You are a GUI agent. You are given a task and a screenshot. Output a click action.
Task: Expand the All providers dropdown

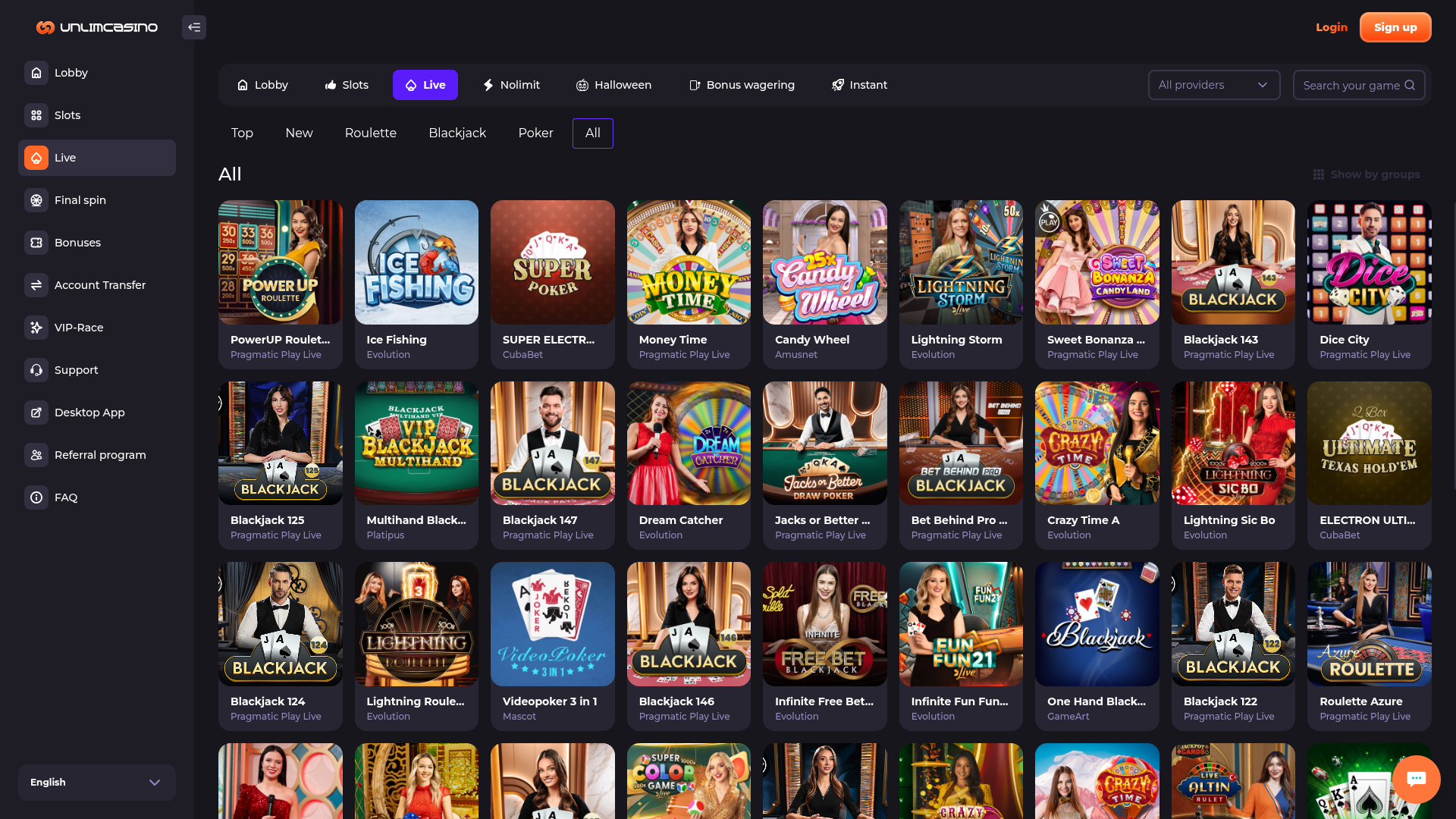click(x=1214, y=85)
